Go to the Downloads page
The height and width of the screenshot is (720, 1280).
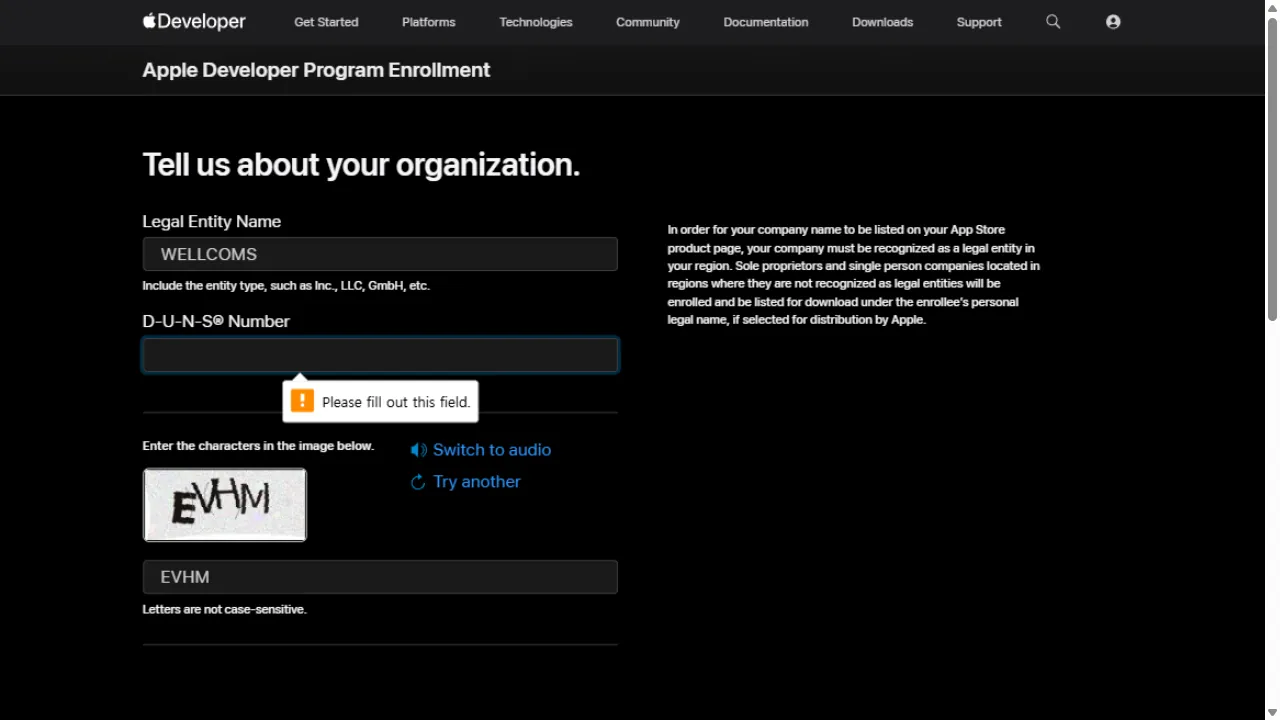[882, 22]
